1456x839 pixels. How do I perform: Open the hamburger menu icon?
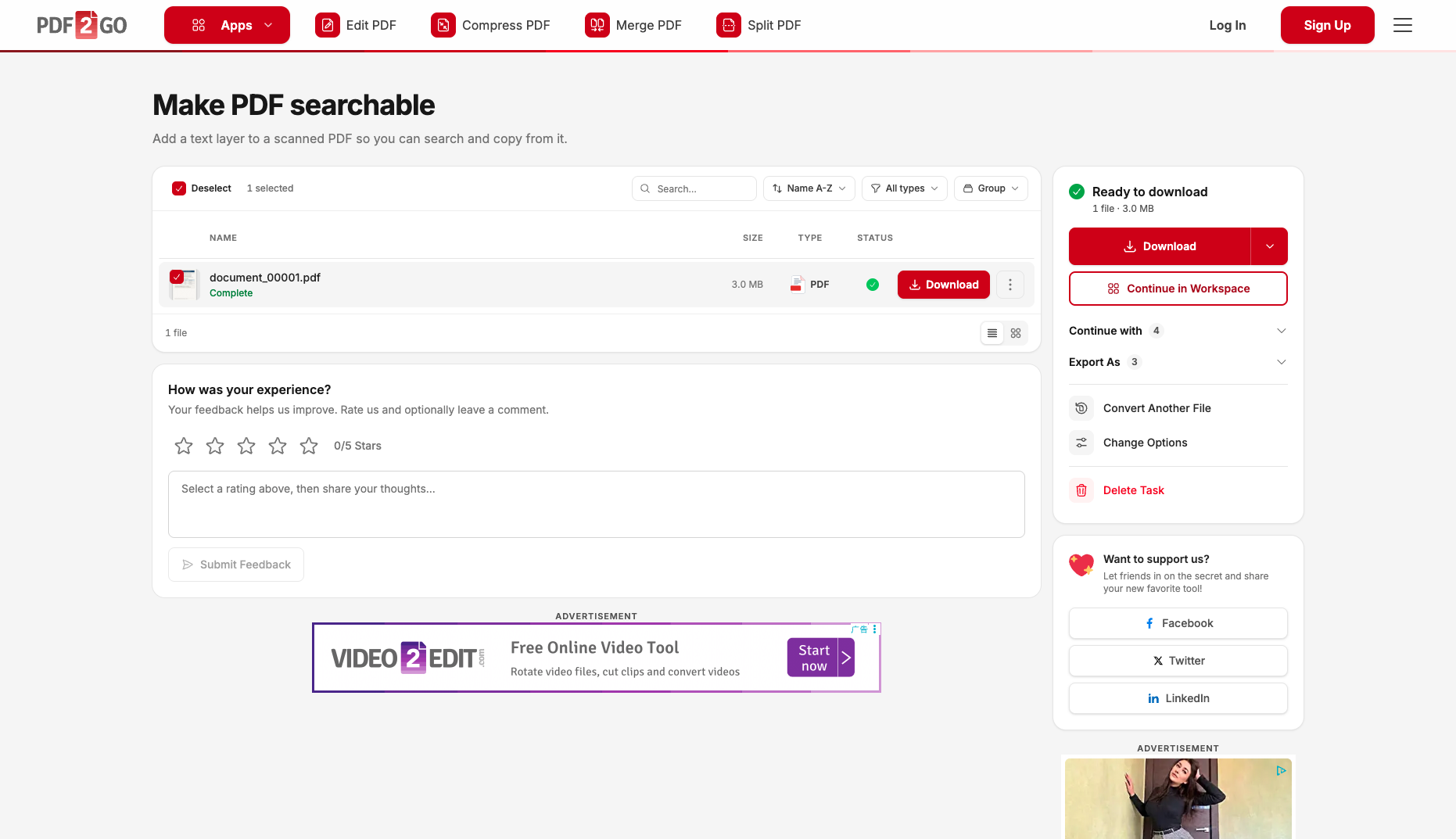(1403, 25)
